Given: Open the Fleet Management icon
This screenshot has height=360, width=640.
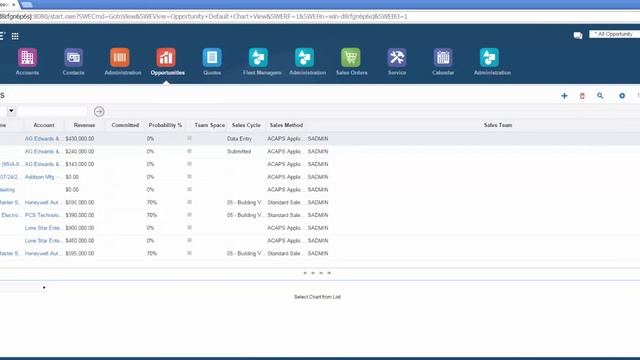Looking at the screenshot, I should click(258, 58).
